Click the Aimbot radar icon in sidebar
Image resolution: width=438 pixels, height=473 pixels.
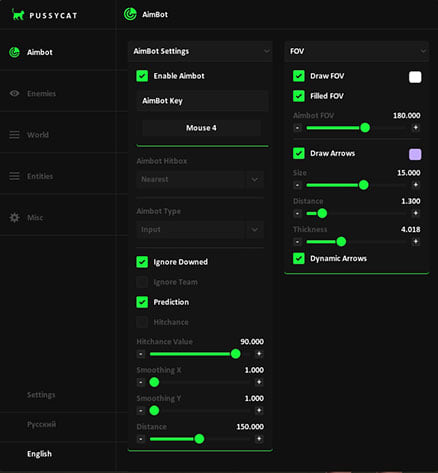click(14, 52)
